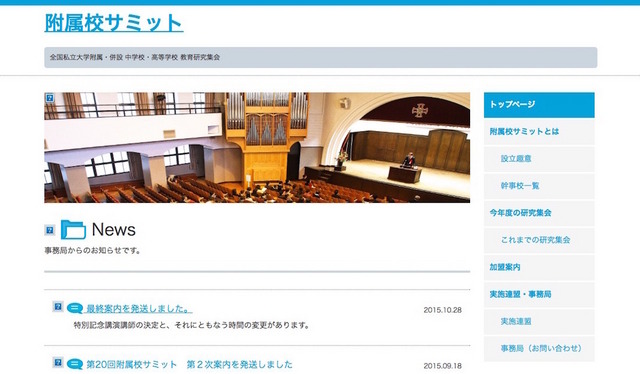Open 今年度の研究集会 menu item
640x374 pixels.
pyautogui.click(x=539, y=213)
